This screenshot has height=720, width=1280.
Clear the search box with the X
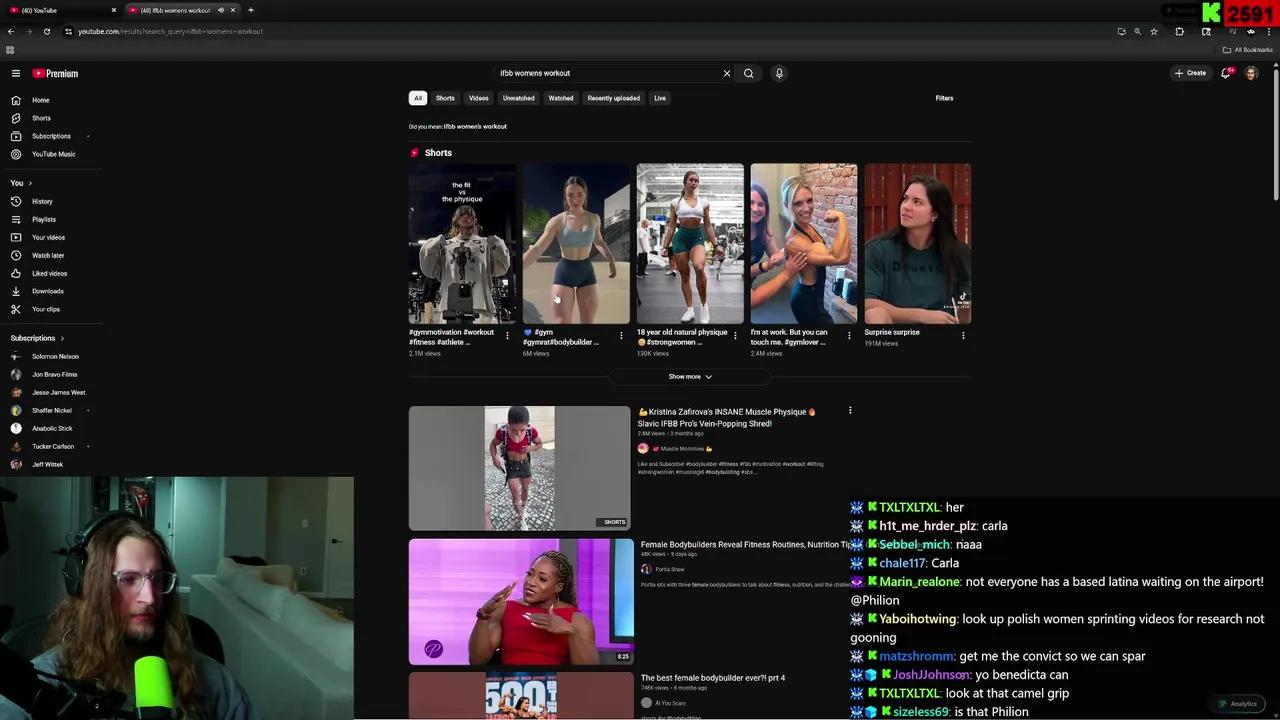click(727, 73)
